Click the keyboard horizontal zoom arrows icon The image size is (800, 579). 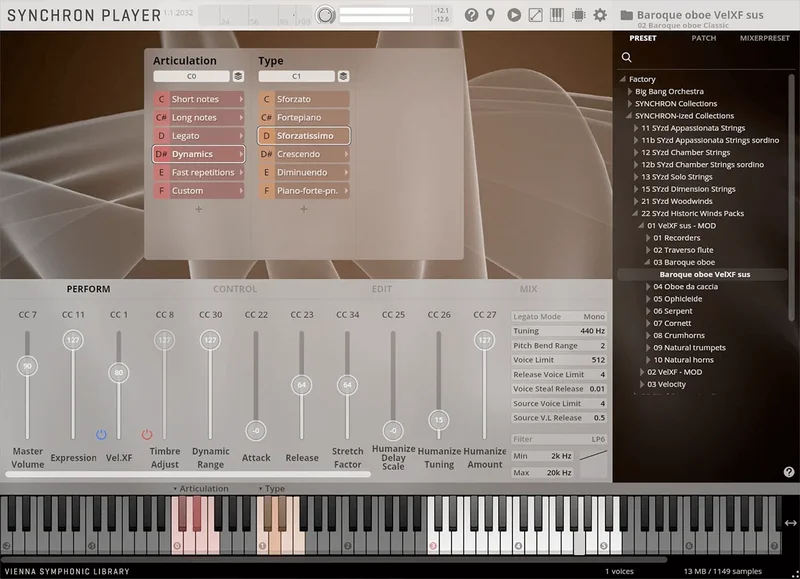790,523
